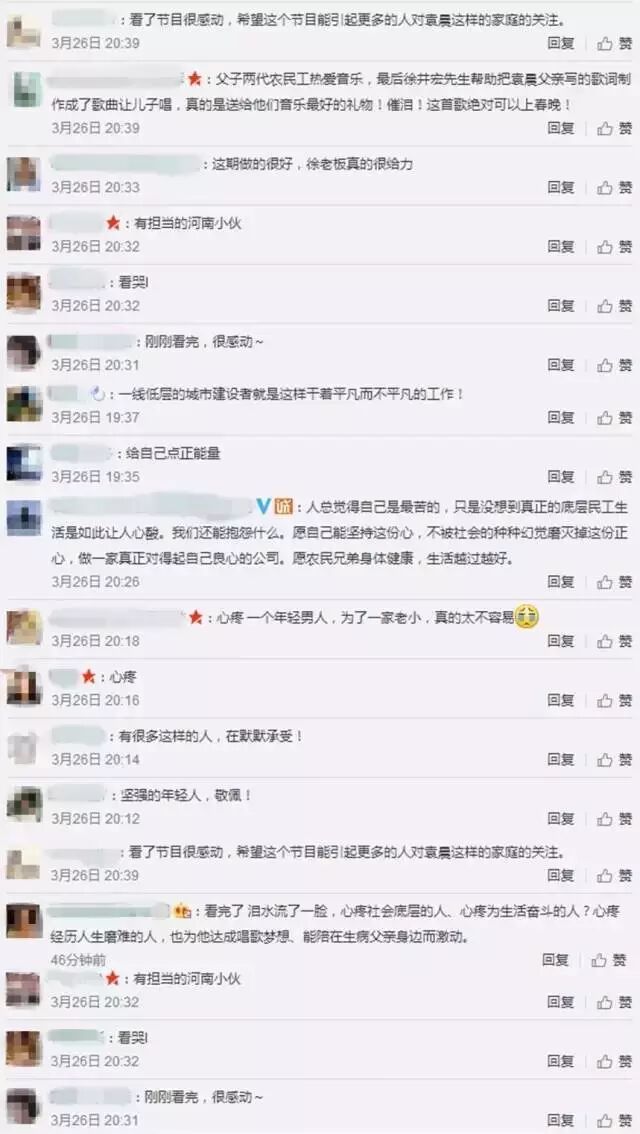Click the crying emoji in 真的太不容易 comment
The image size is (640, 1134).
[x=527, y=617]
